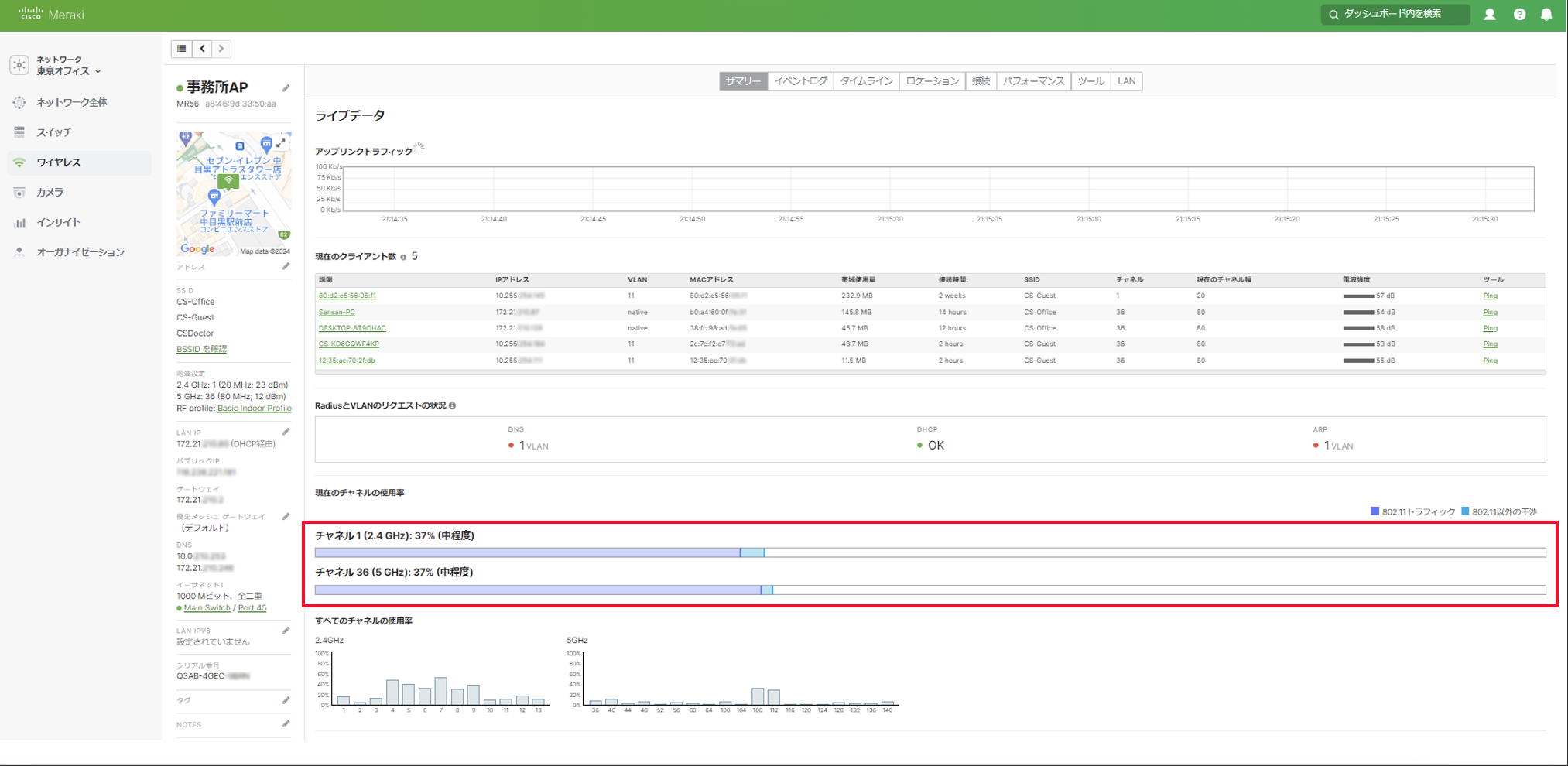Edit the LAN IPV6 pencil icon

286,631
